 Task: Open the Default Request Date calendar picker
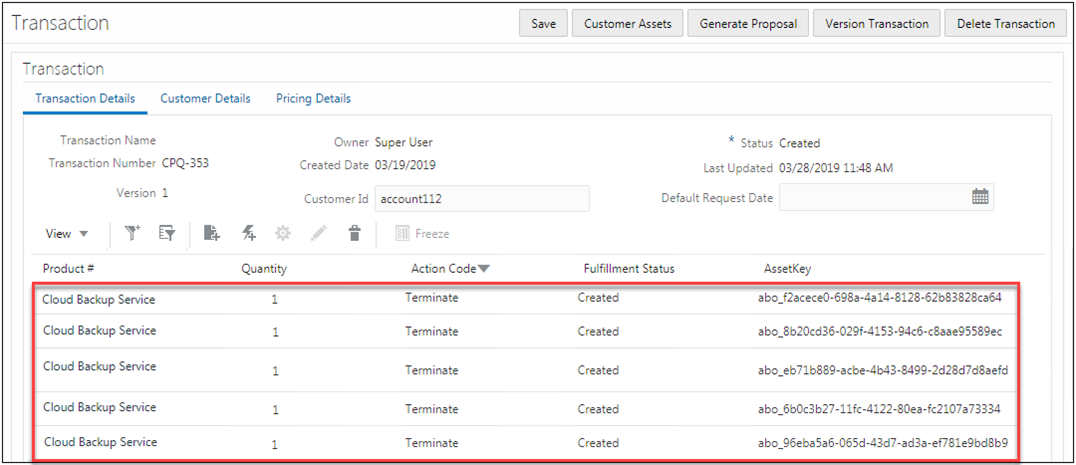pos(980,197)
